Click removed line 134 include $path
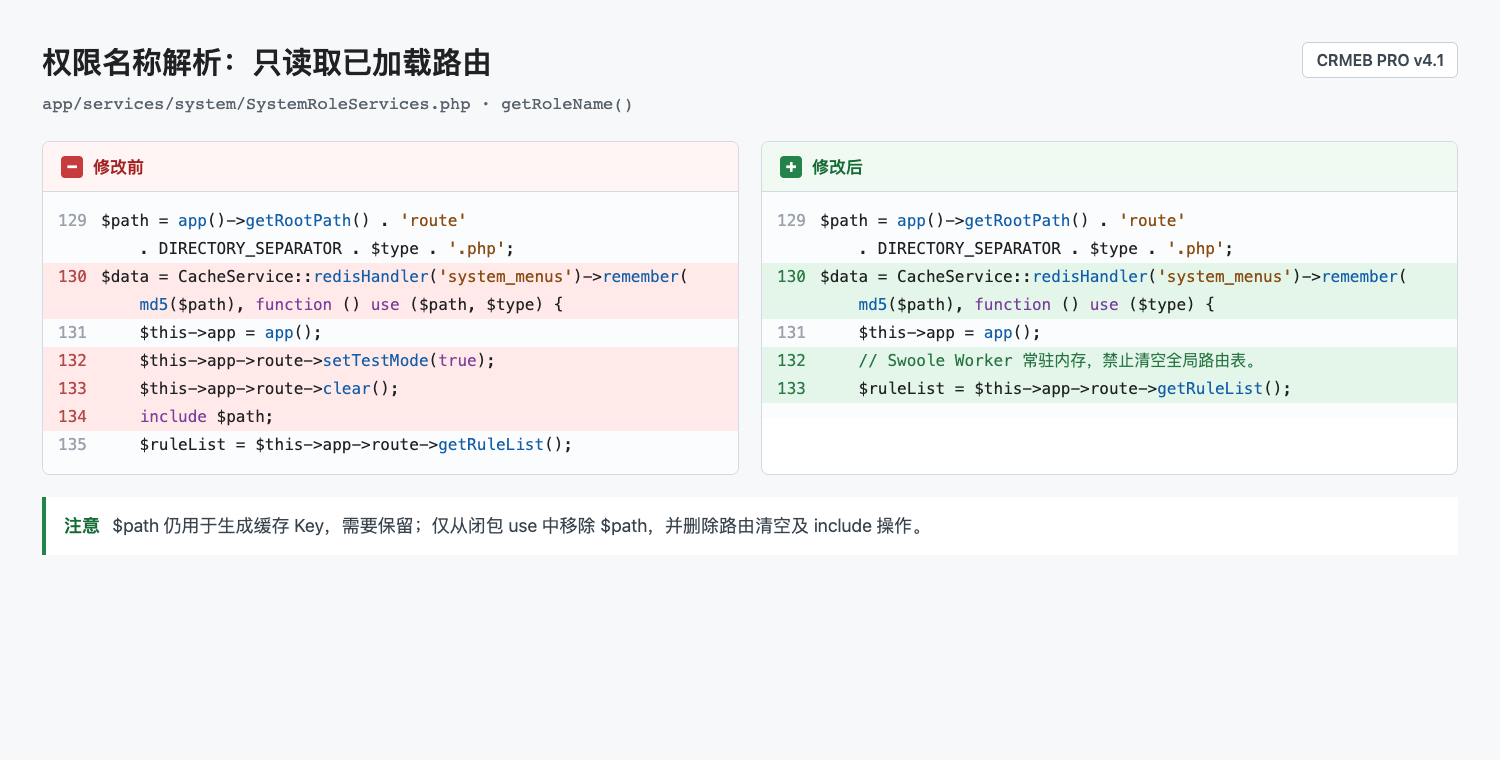This screenshot has height=760, width=1500. [x=206, y=416]
